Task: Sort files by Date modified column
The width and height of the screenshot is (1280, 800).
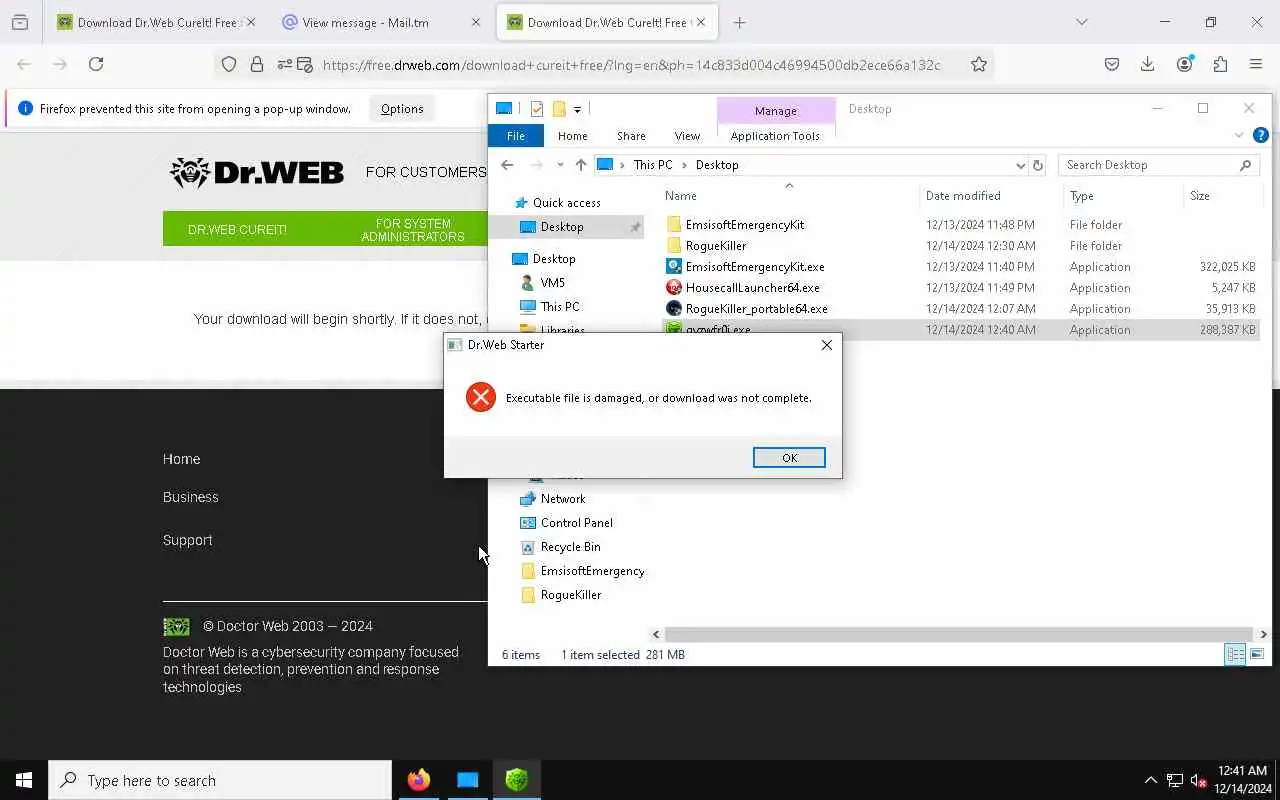Action: click(963, 196)
